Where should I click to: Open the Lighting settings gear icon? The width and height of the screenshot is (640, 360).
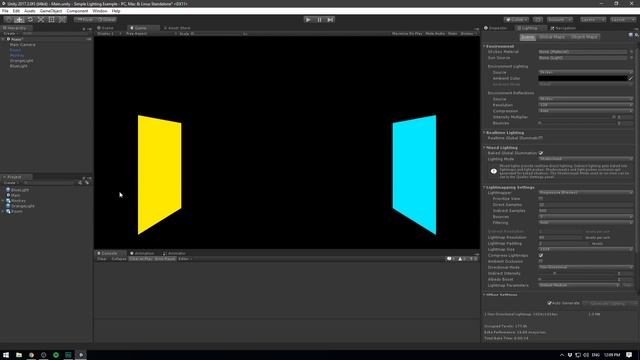637,35
